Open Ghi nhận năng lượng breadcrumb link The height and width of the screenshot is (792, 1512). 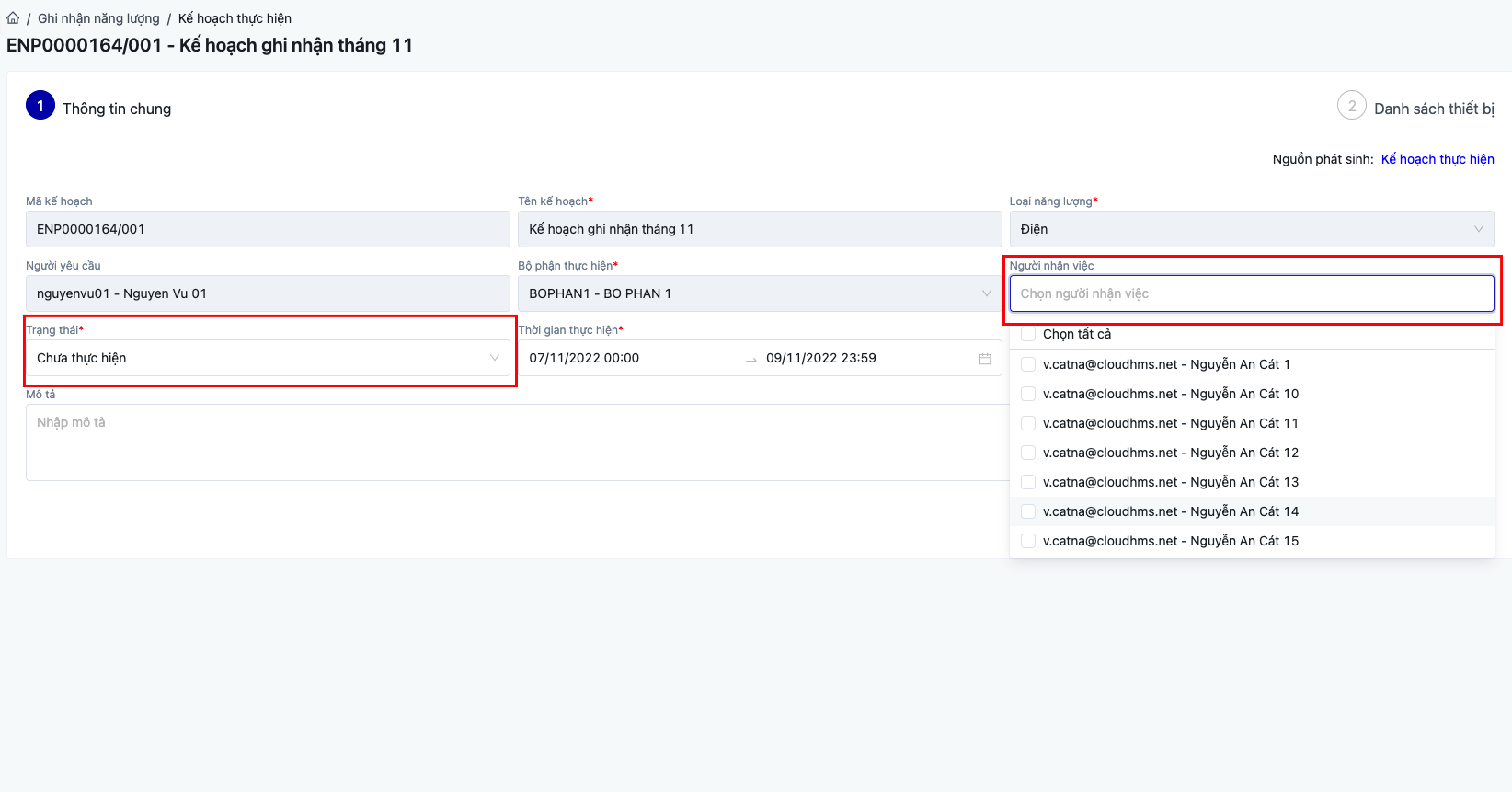coord(98,18)
